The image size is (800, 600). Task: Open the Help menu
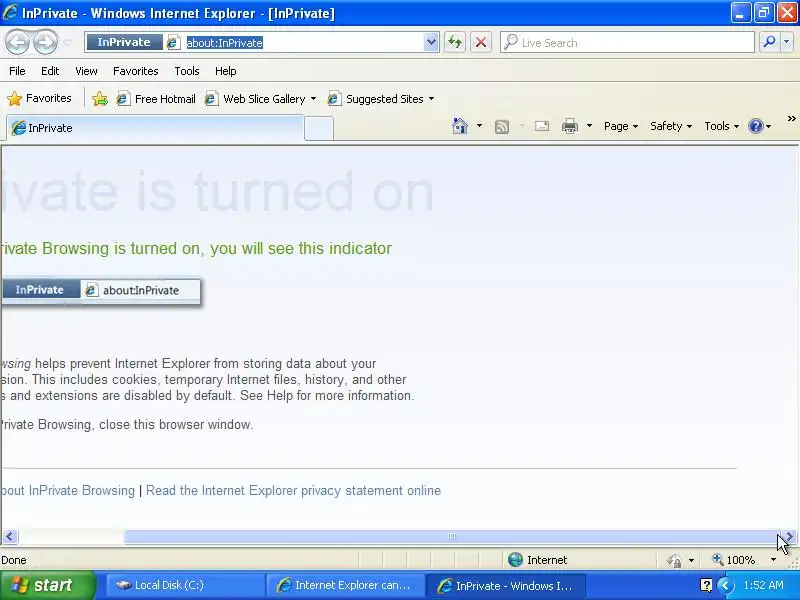pyautogui.click(x=226, y=71)
